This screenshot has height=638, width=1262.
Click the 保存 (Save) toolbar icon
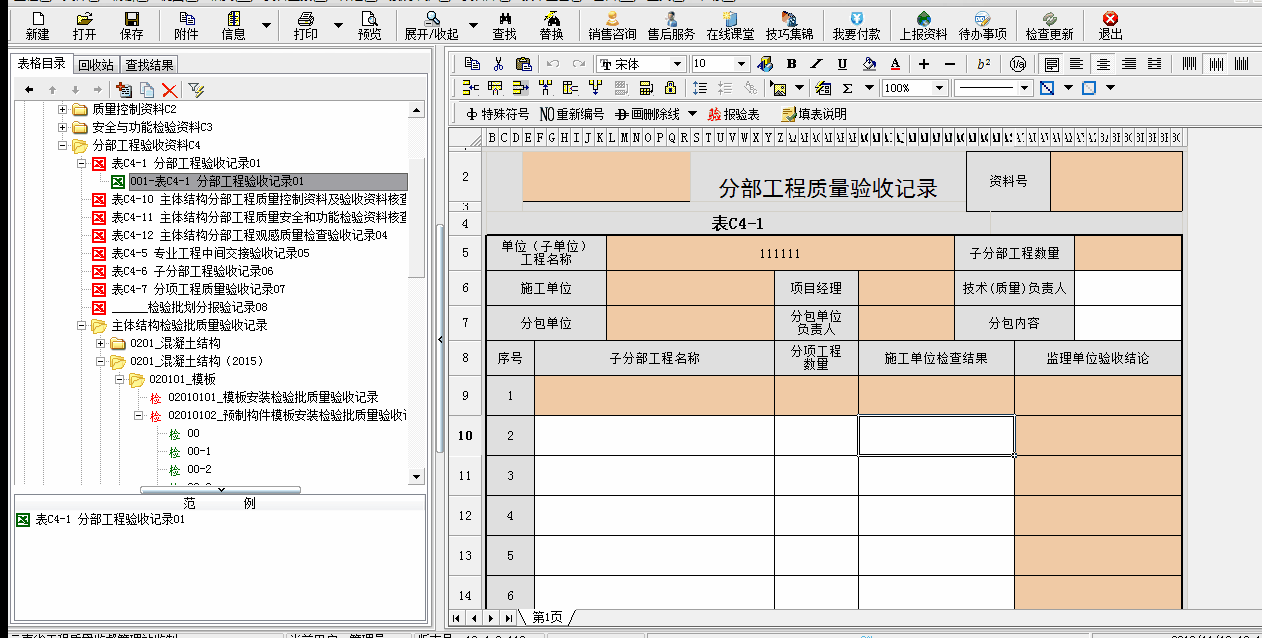click(131, 25)
